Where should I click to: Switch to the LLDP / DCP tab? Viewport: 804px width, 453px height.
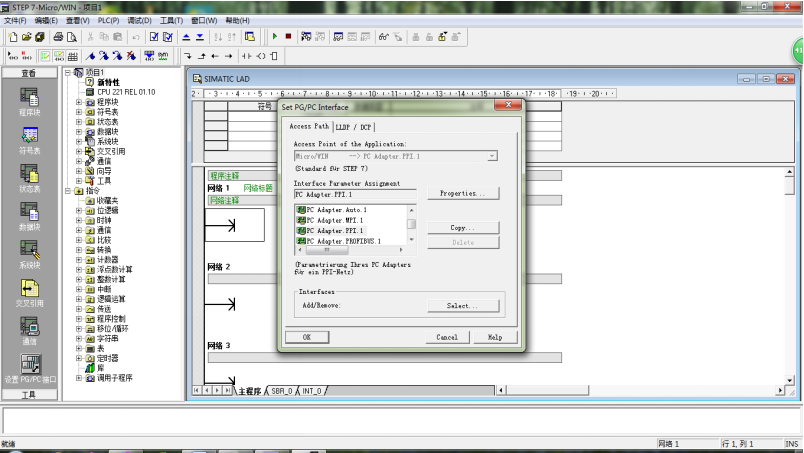pos(353,127)
